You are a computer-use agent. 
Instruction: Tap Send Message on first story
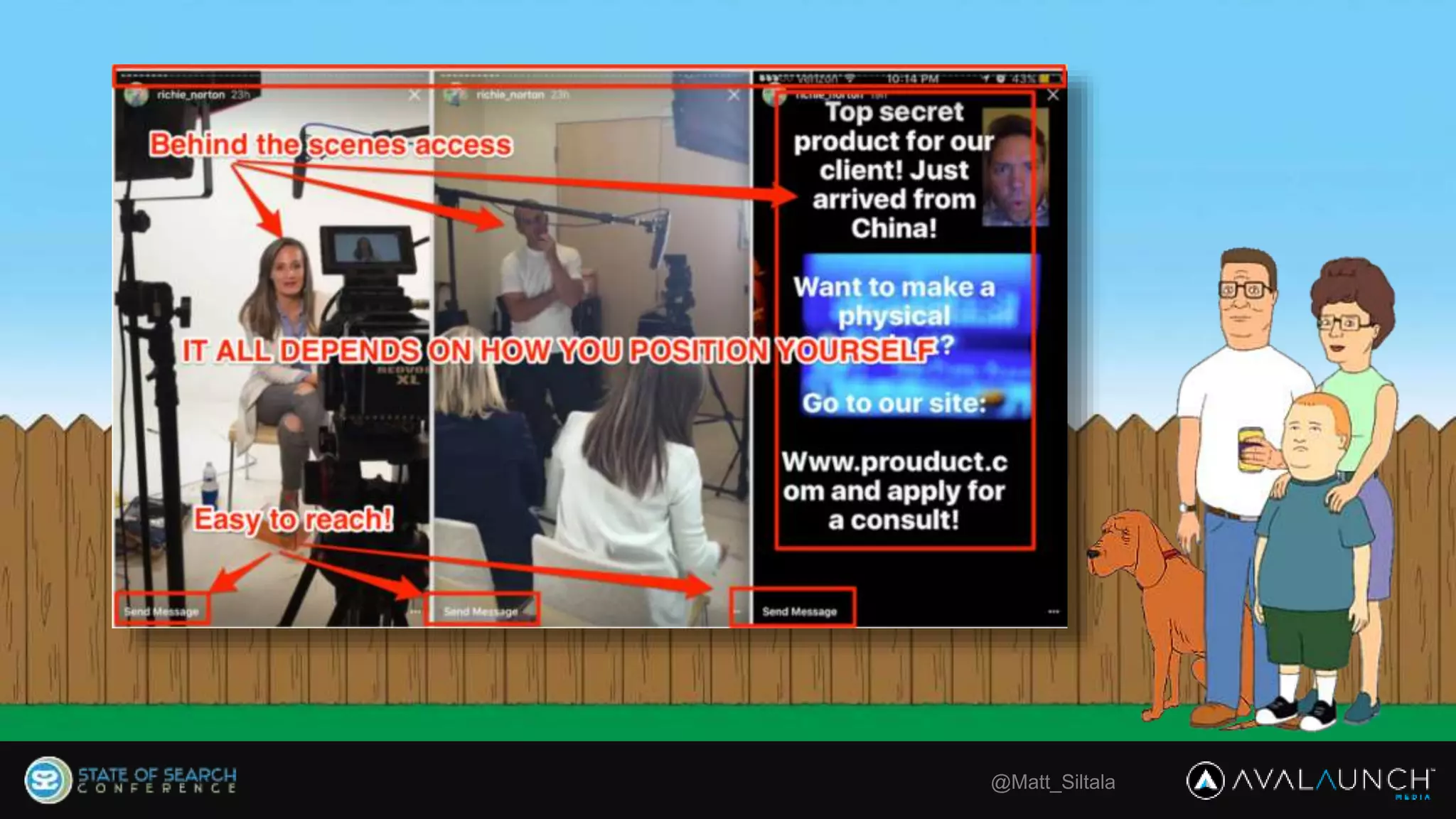[x=161, y=611]
